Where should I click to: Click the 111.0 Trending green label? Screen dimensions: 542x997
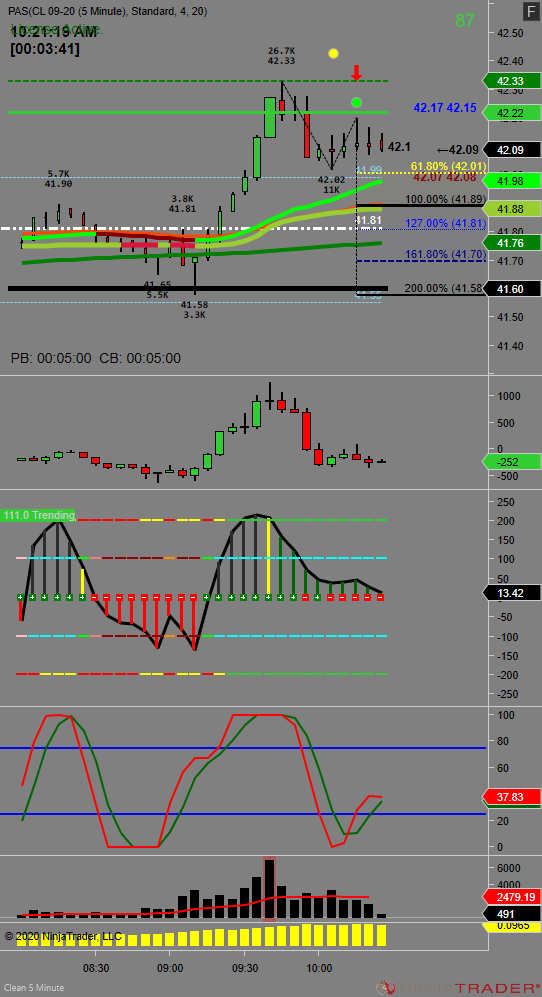pyautogui.click(x=38, y=515)
